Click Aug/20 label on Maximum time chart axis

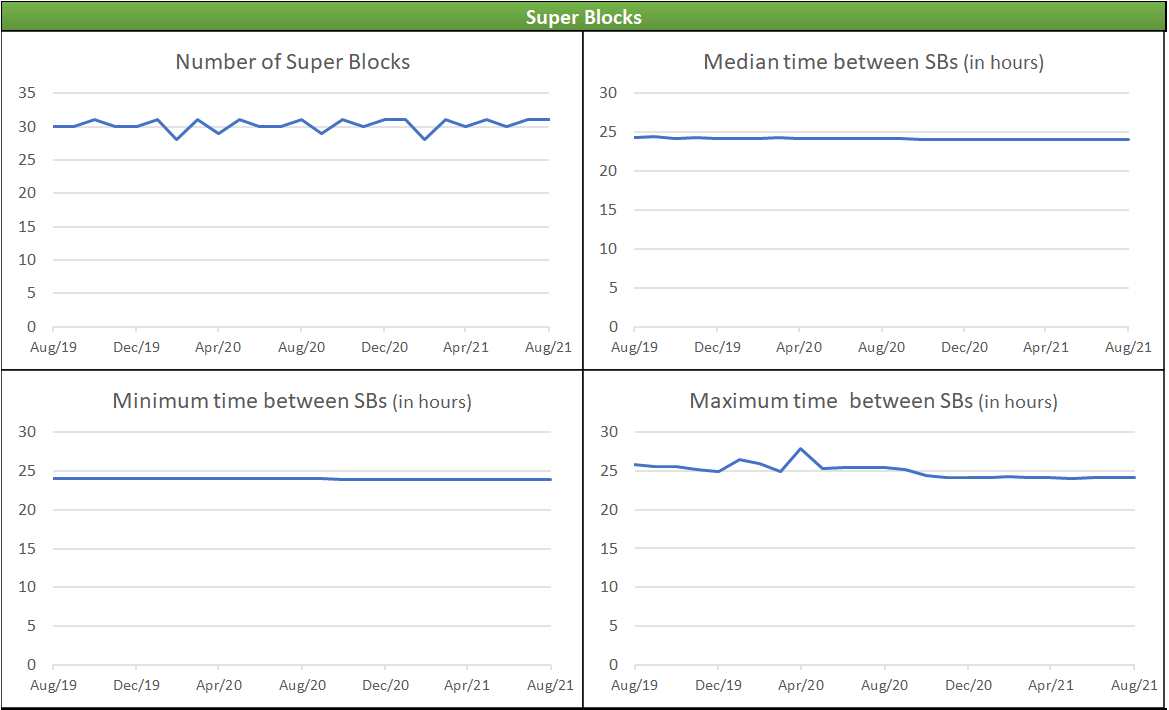(x=884, y=685)
